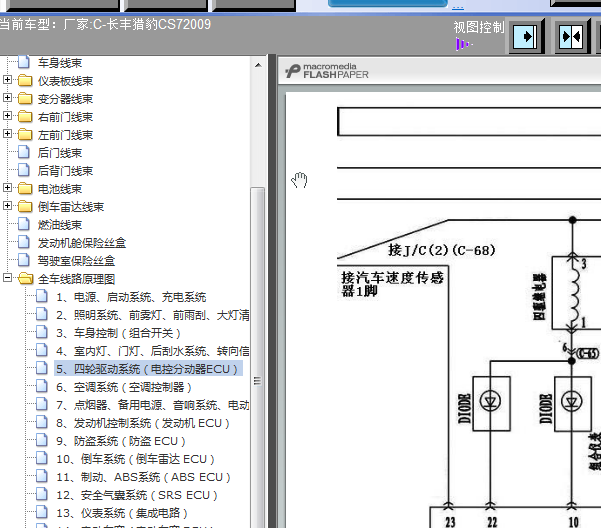Collapse the 全车线路原理图 node

[7, 277]
